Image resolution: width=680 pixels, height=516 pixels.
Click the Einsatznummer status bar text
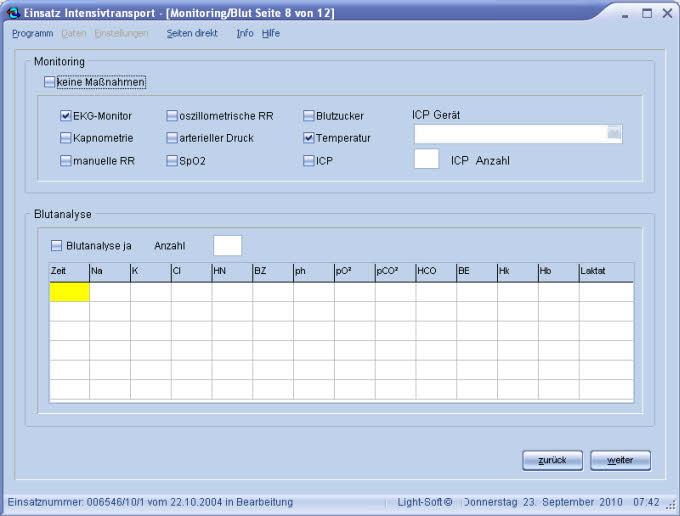pyautogui.click(x=150, y=502)
